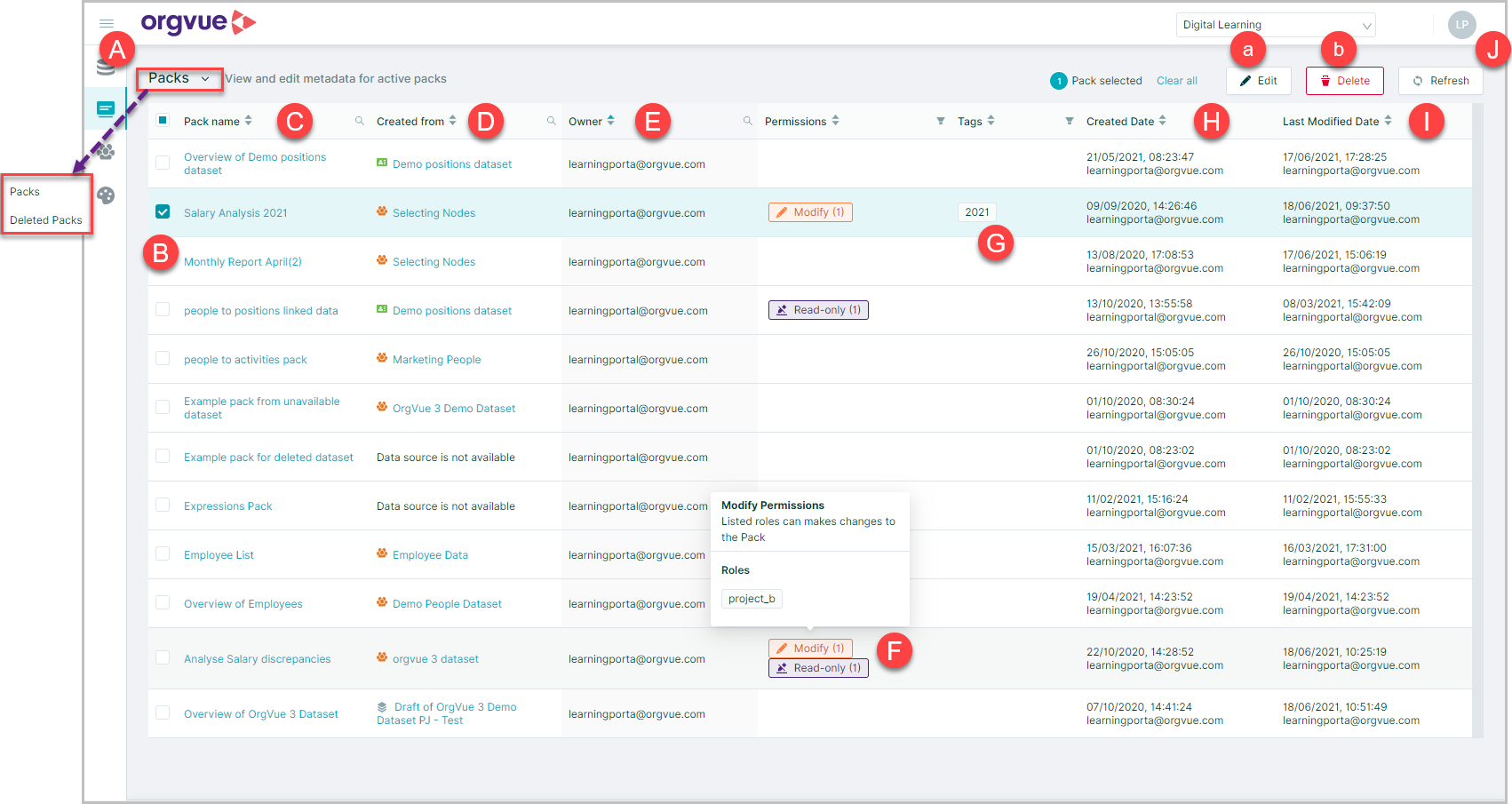Viewport: 1512px width, 804px height.
Task: Open the Employee Data dataset link
Action: tap(430, 555)
